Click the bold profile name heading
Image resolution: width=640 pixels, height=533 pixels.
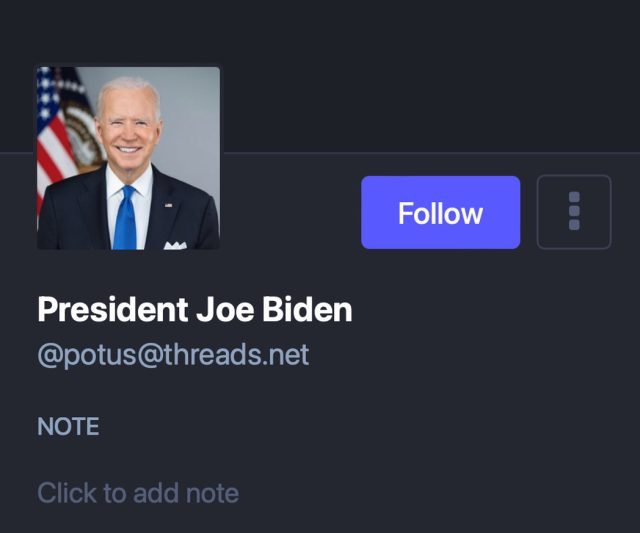click(195, 309)
